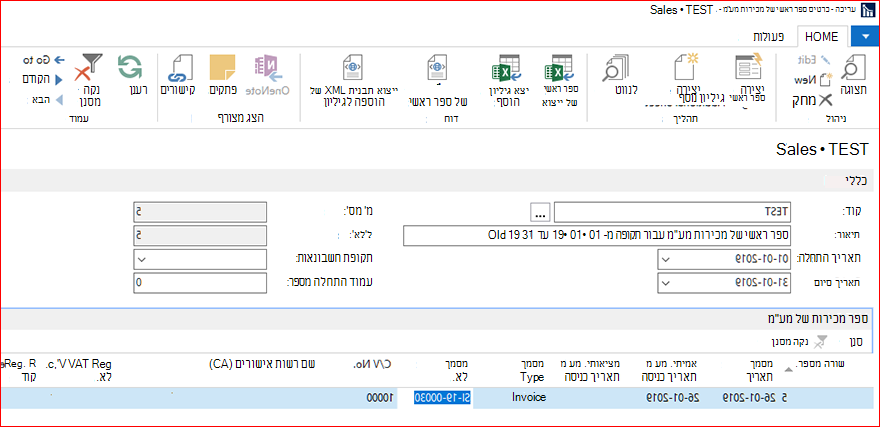This screenshot has height=427, width=880.
Task: Expand the תאריך סיום date dropdown
Action: (x=666, y=283)
